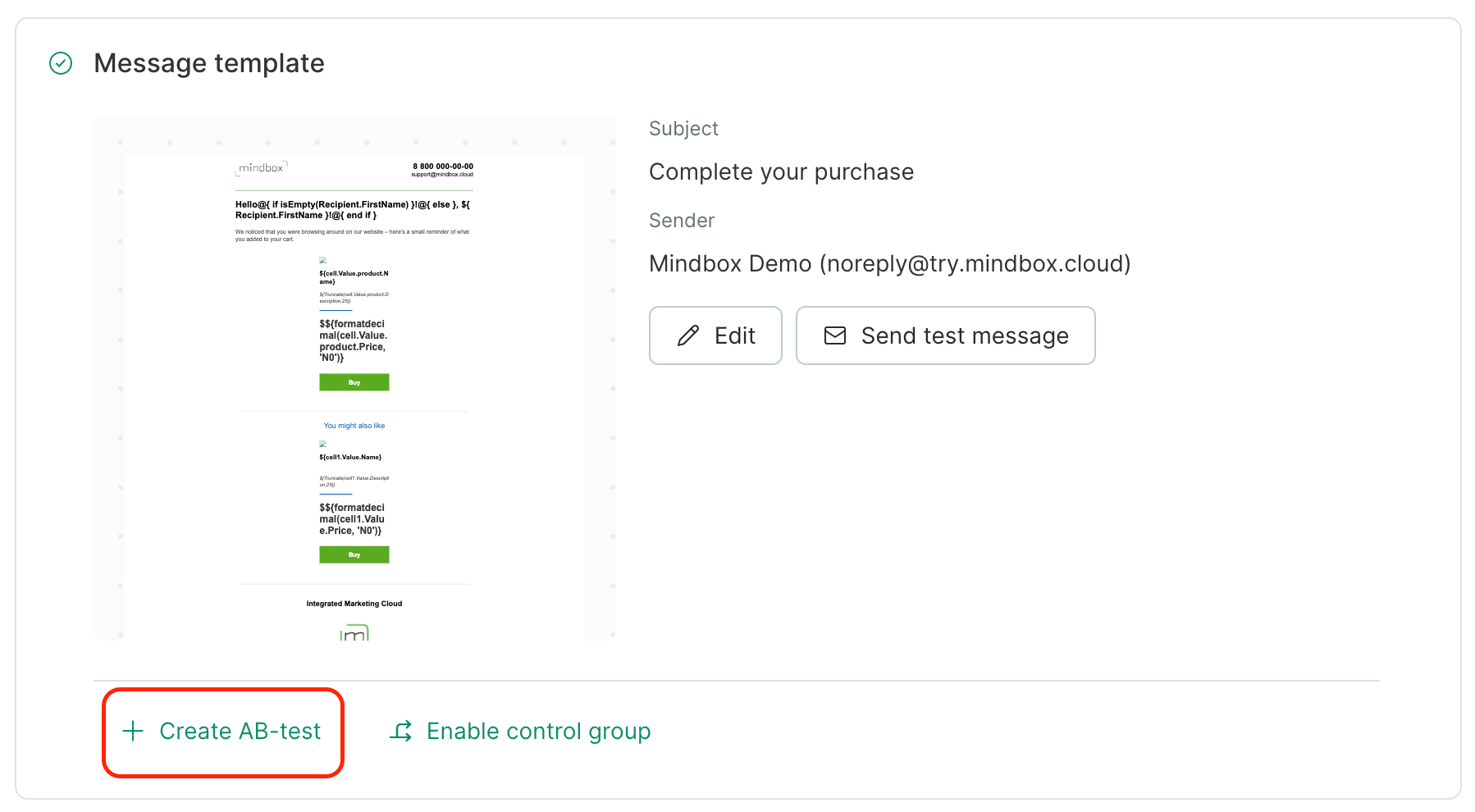Click the first green Buy button in preview
1475x812 pixels.
click(354, 382)
